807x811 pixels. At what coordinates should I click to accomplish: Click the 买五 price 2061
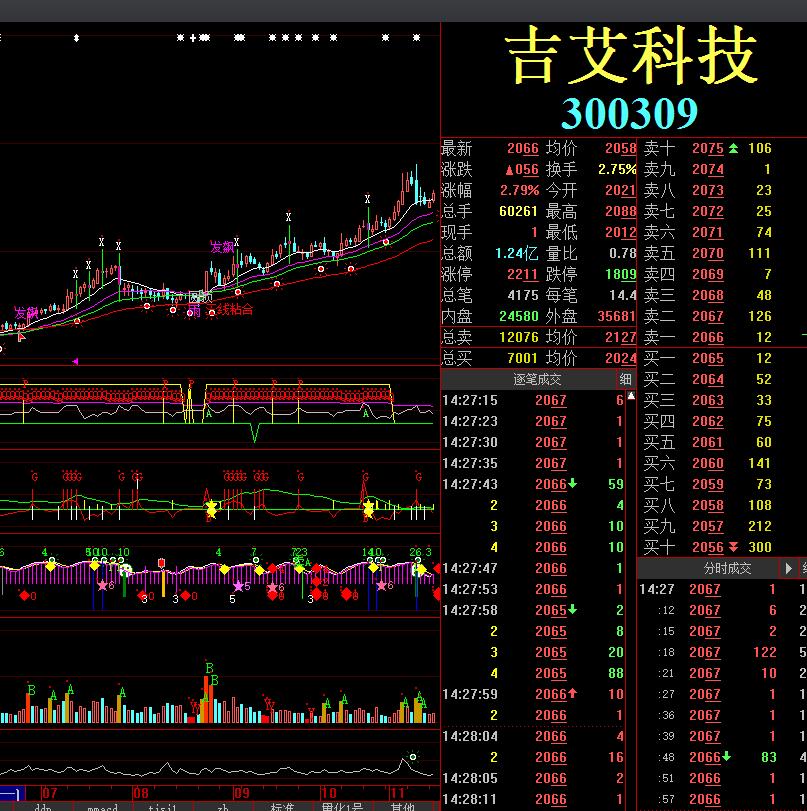(708, 443)
